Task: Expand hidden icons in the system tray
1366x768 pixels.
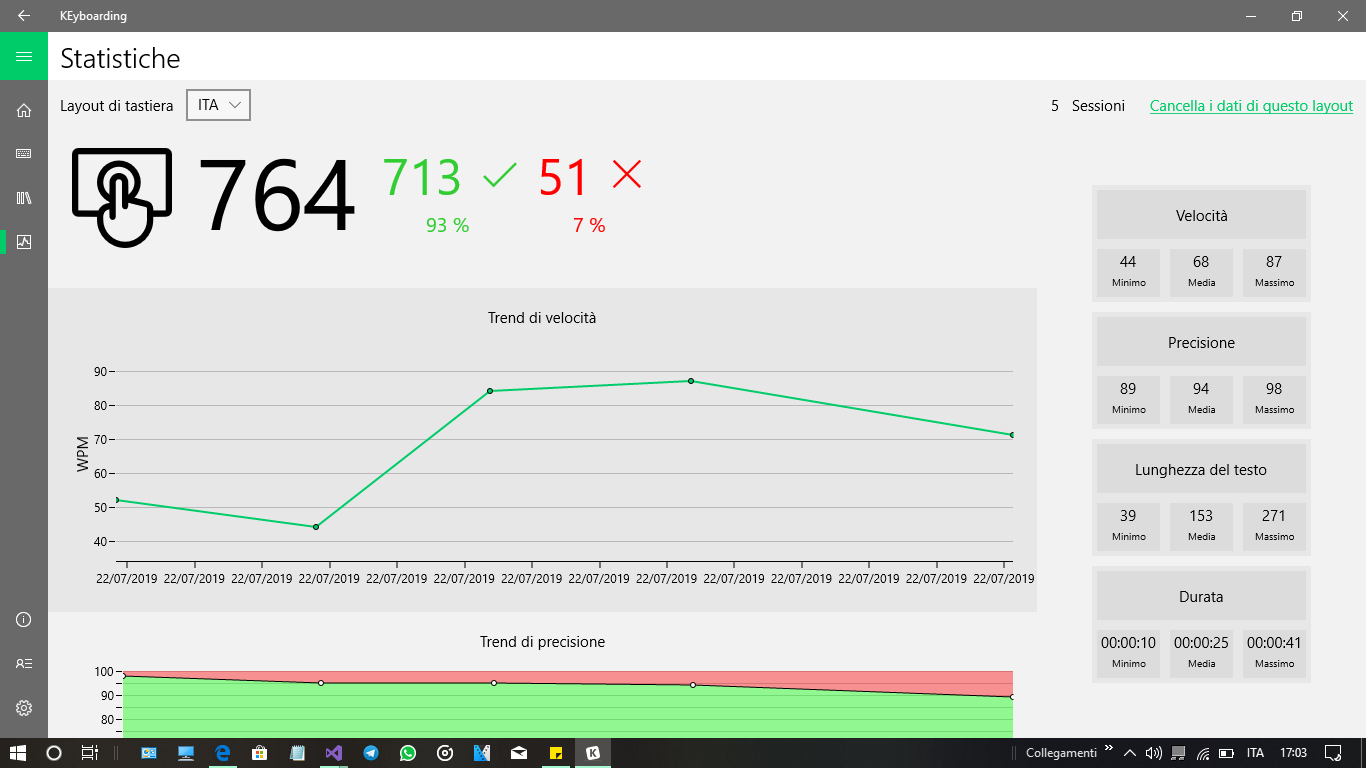Action: (x=1130, y=752)
